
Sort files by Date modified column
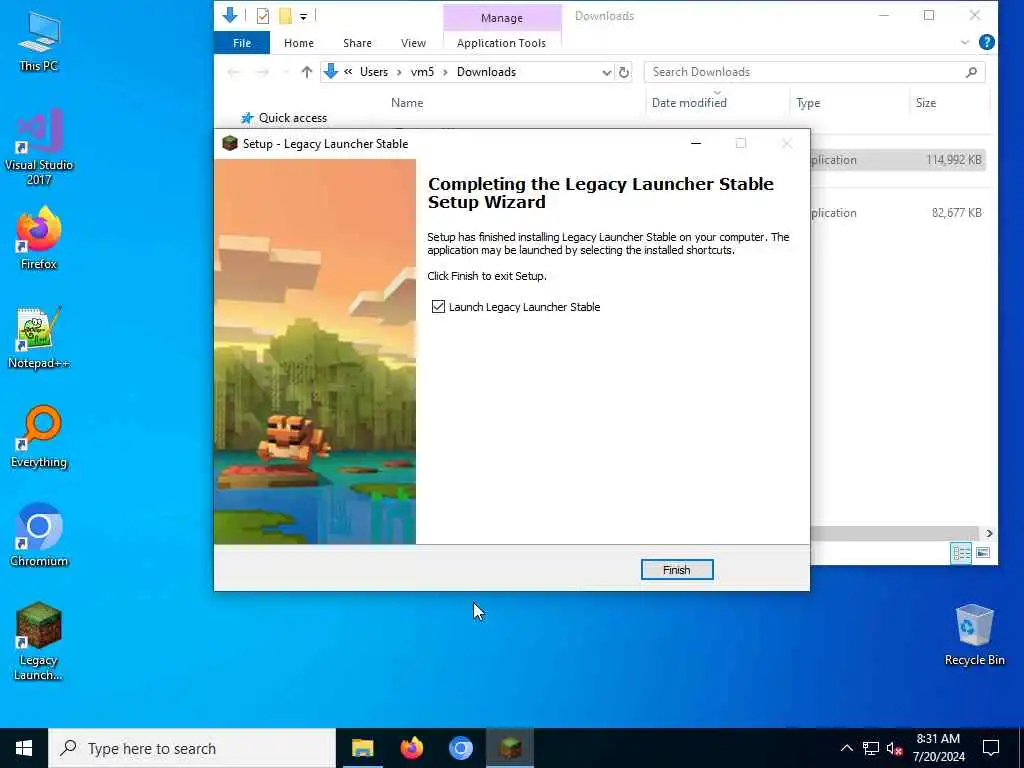pos(689,103)
